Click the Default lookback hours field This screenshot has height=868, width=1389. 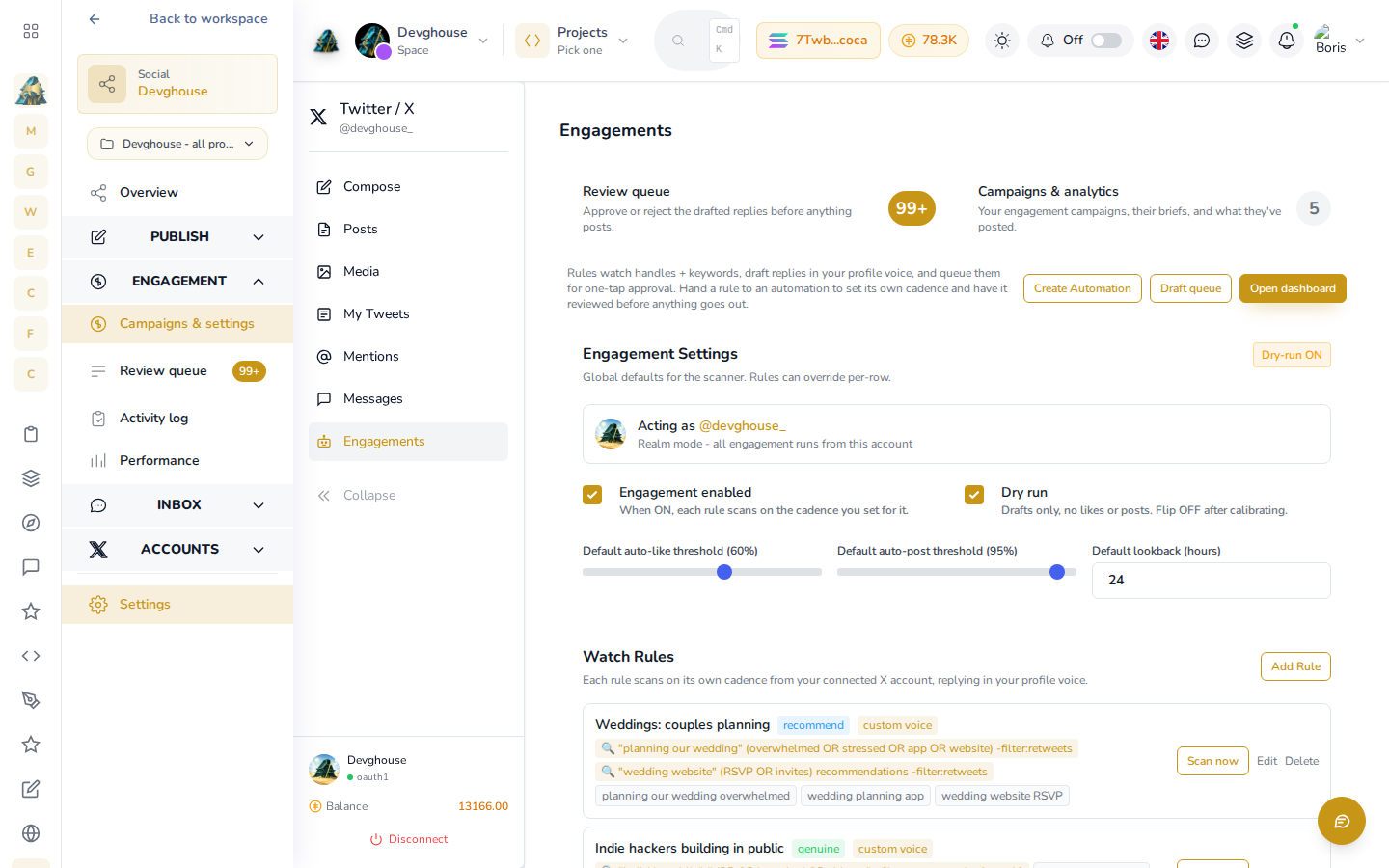[x=1212, y=581]
